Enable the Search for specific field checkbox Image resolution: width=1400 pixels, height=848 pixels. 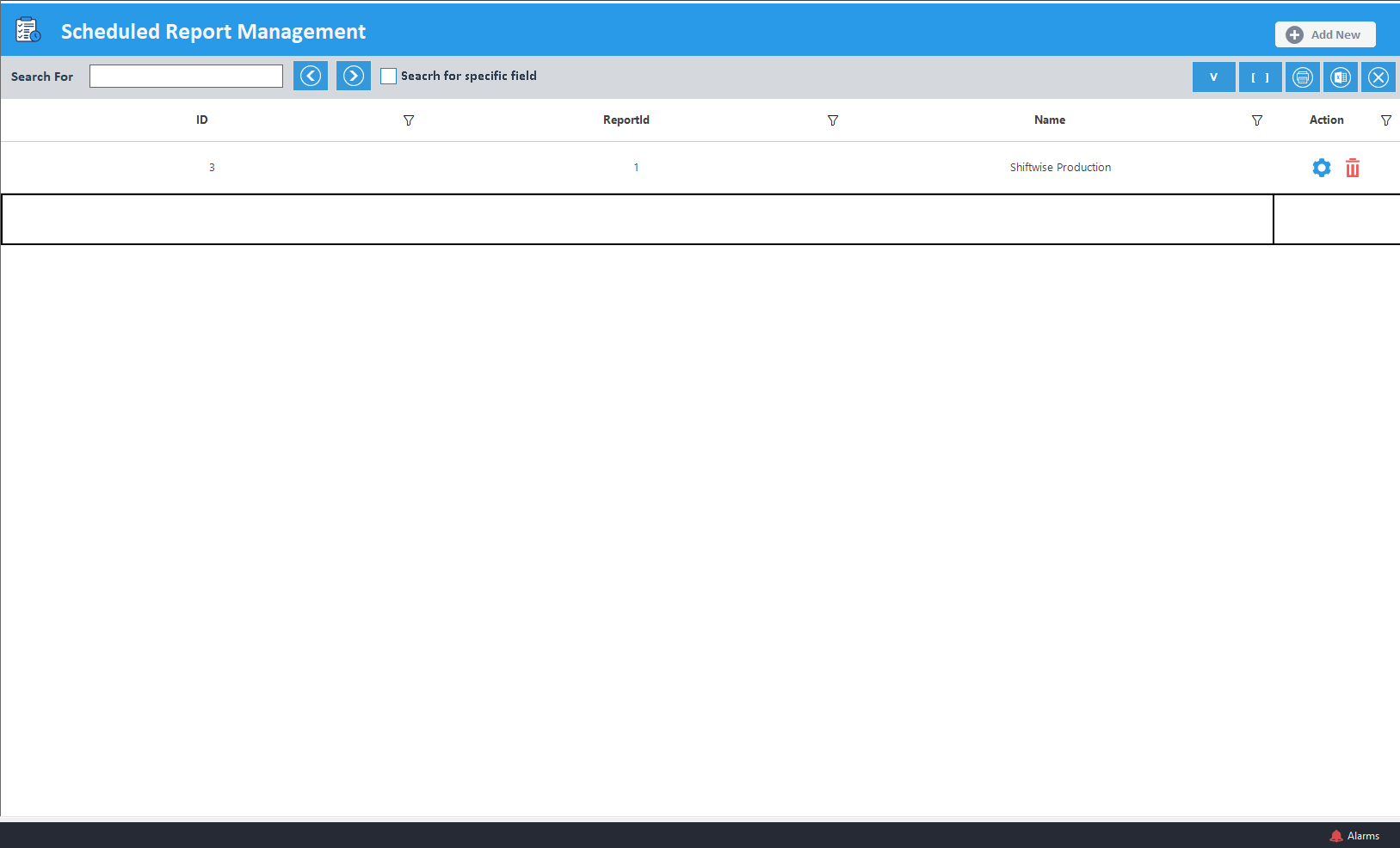coord(389,76)
